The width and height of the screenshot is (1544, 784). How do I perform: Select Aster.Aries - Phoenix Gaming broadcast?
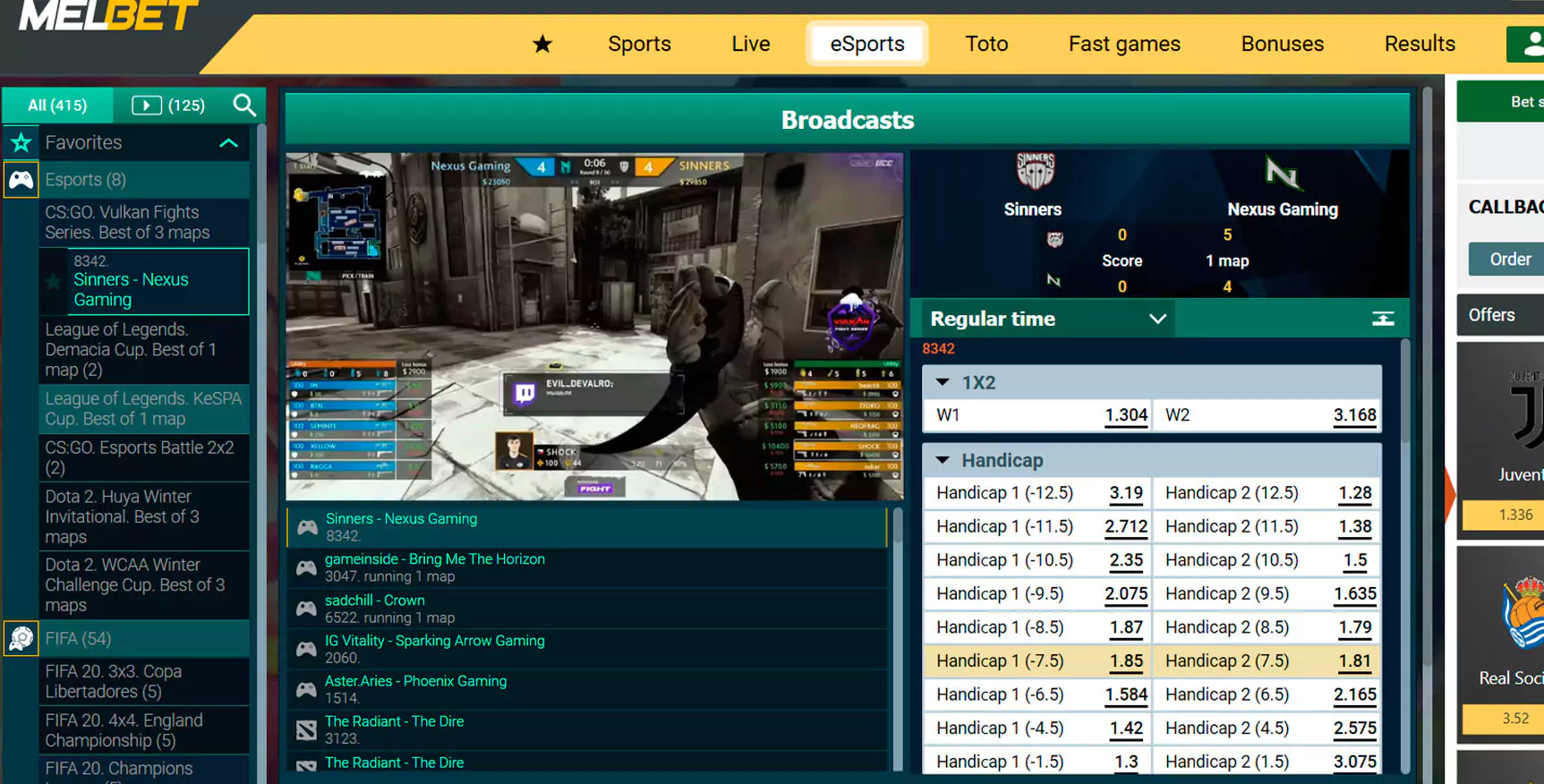click(586, 689)
